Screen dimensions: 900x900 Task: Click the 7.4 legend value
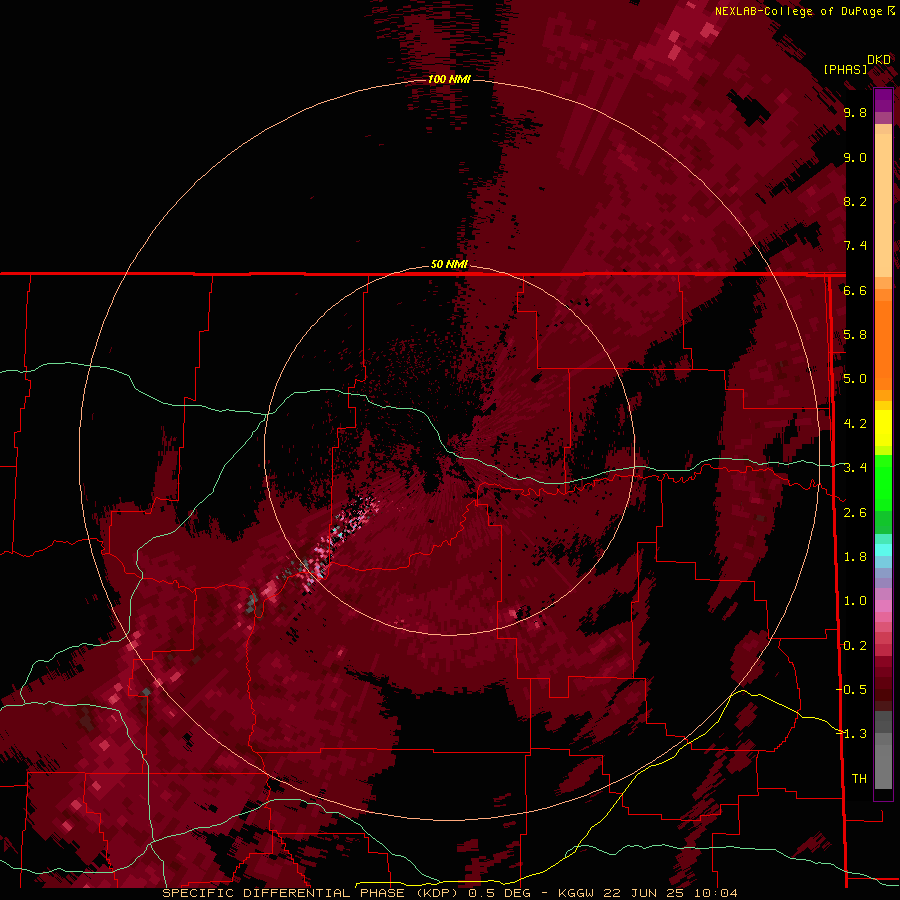click(855, 246)
